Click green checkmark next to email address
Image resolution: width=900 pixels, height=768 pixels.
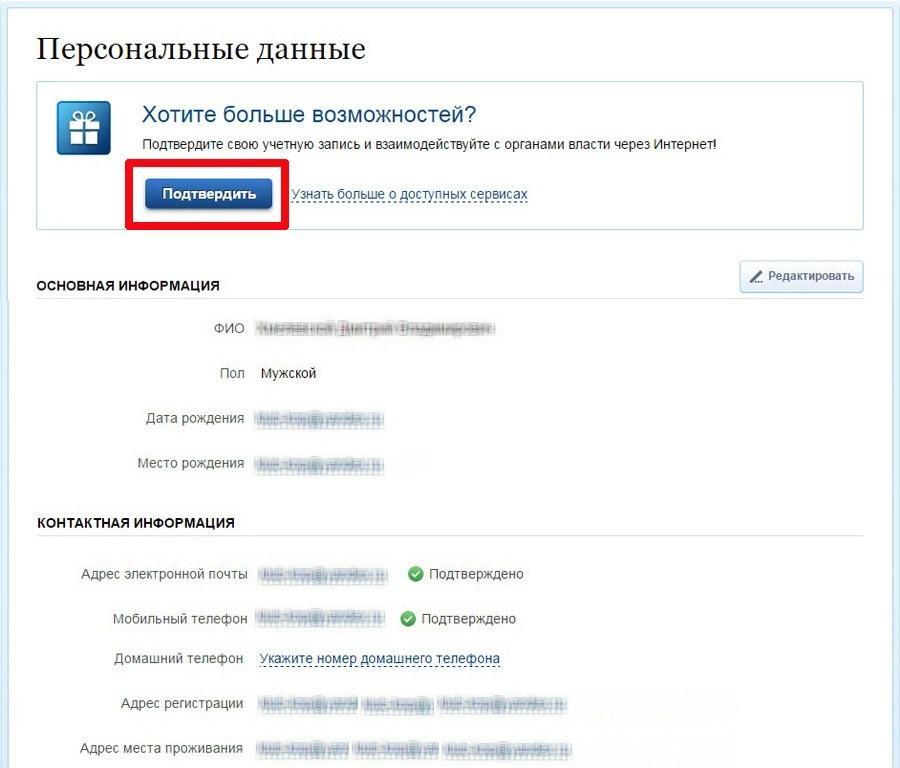(x=415, y=574)
